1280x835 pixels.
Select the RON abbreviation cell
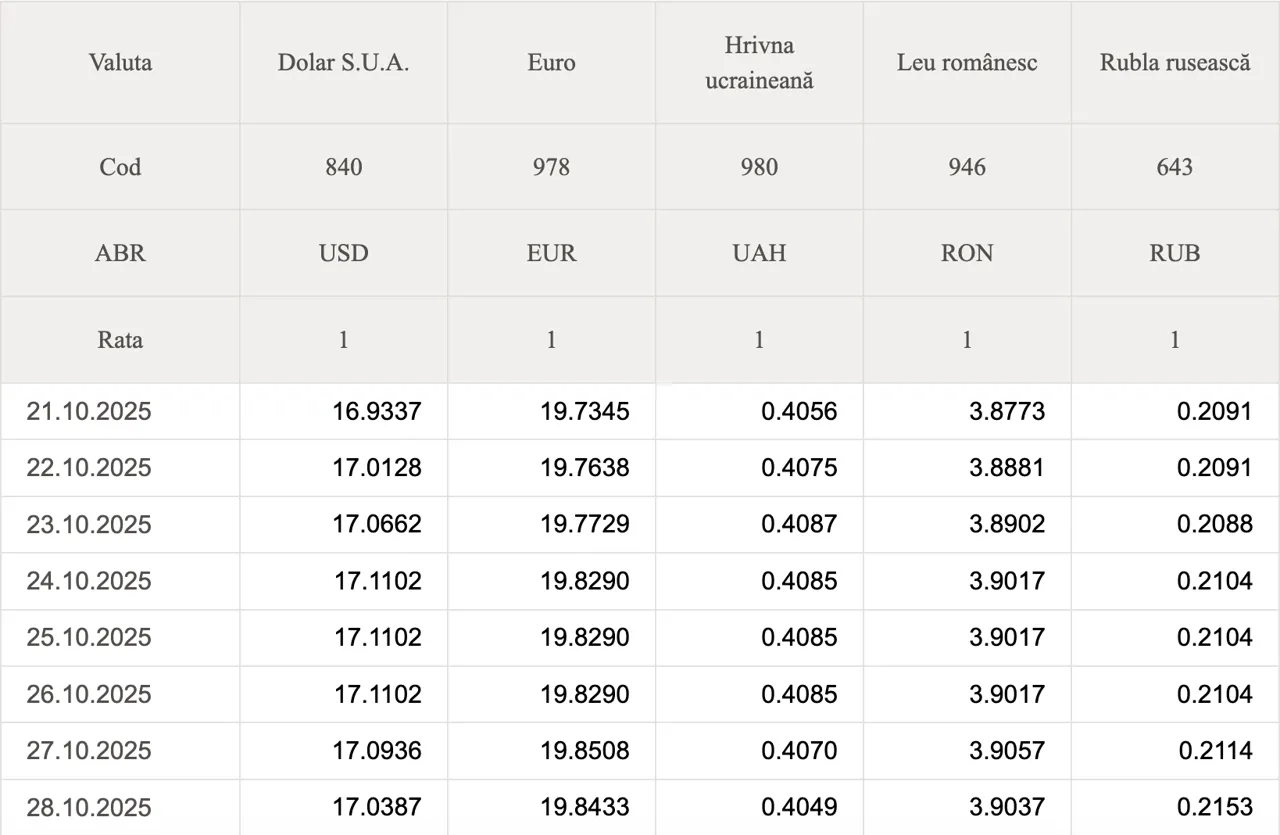tap(967, 253)
